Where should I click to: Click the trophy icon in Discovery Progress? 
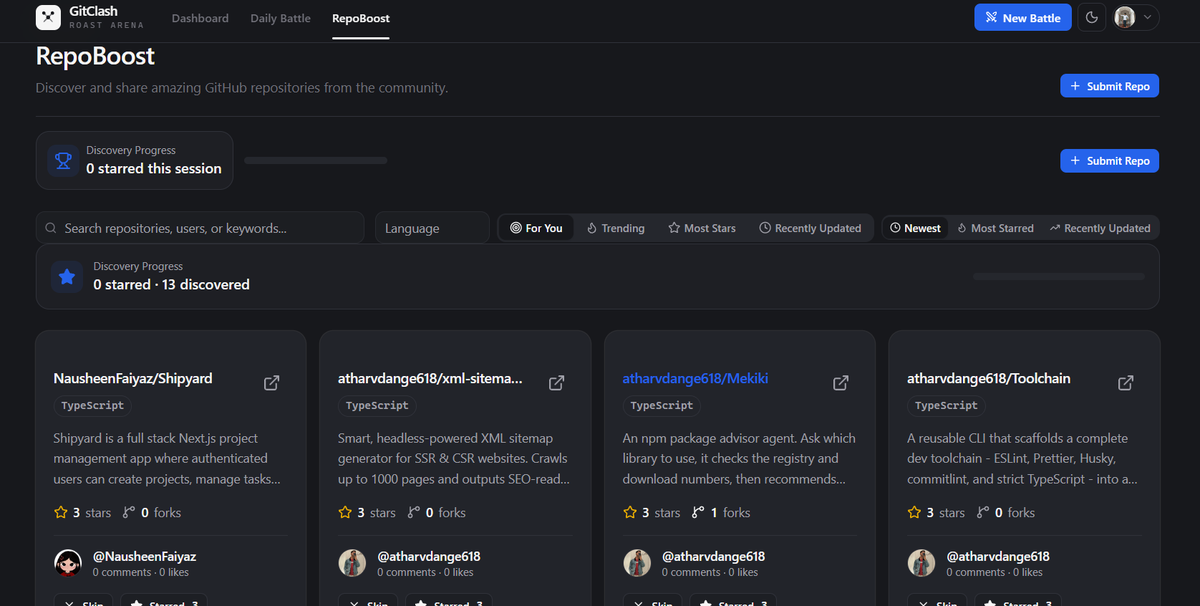(x=63, y=160)
